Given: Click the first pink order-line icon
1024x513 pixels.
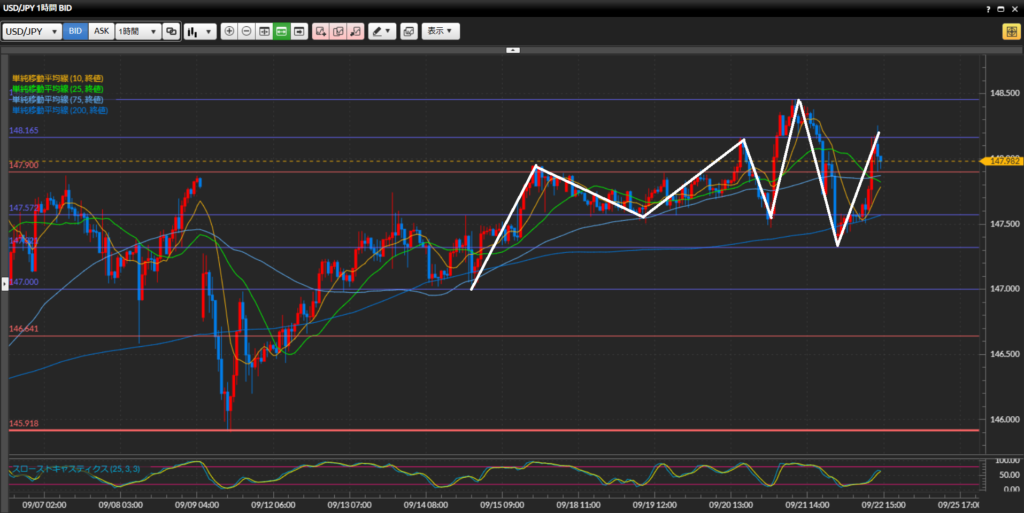Looking at the screenshot, I should (x=320, y=31).
